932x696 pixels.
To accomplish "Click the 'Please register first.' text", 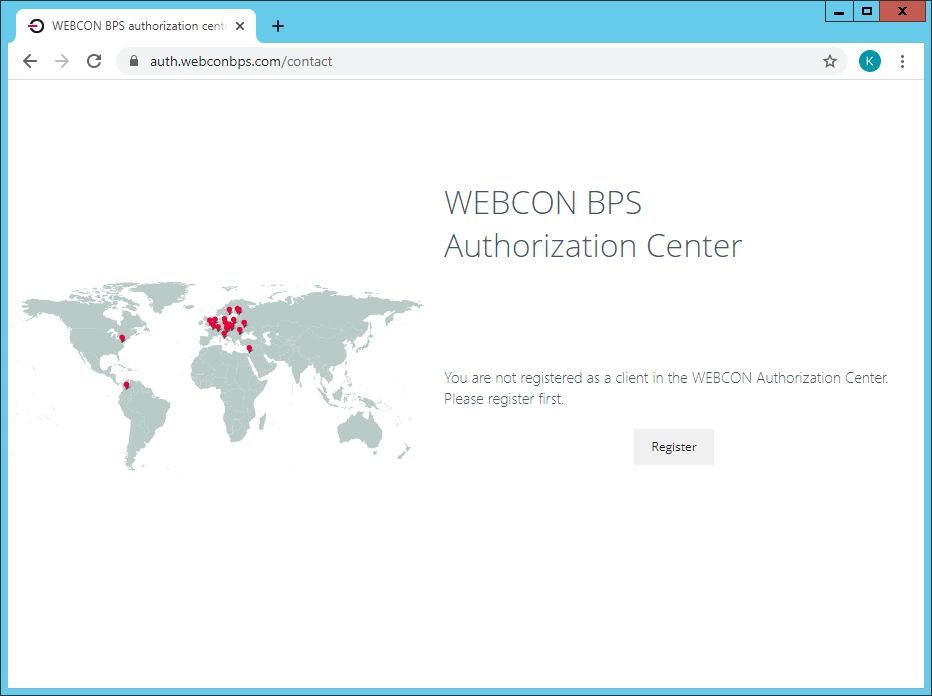I will 504,399.
